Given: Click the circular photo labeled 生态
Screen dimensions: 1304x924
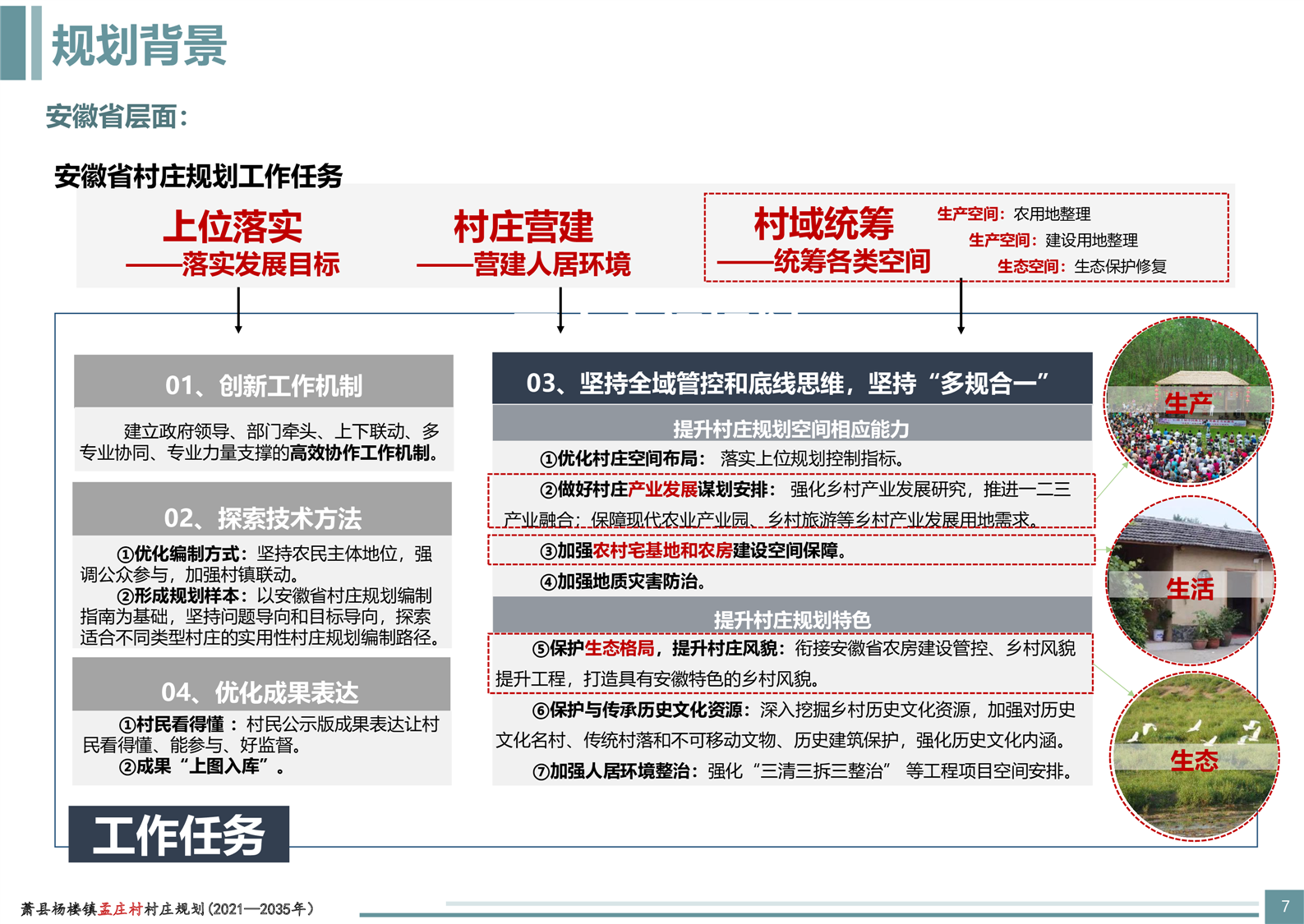Looking at the screenshot, I should [1194, 756].
